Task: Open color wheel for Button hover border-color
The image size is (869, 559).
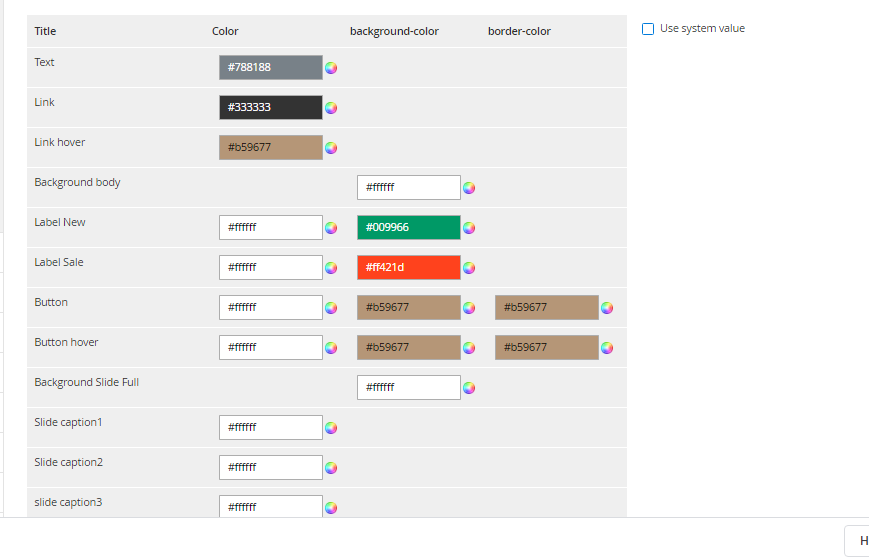Action: [607, 348]
